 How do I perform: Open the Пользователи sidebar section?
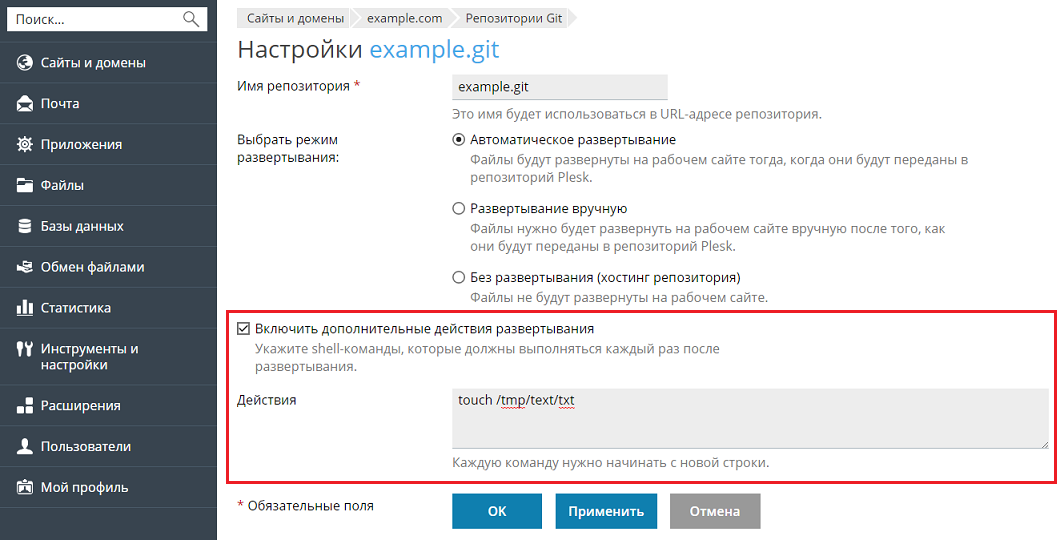(x=85, y=447)
